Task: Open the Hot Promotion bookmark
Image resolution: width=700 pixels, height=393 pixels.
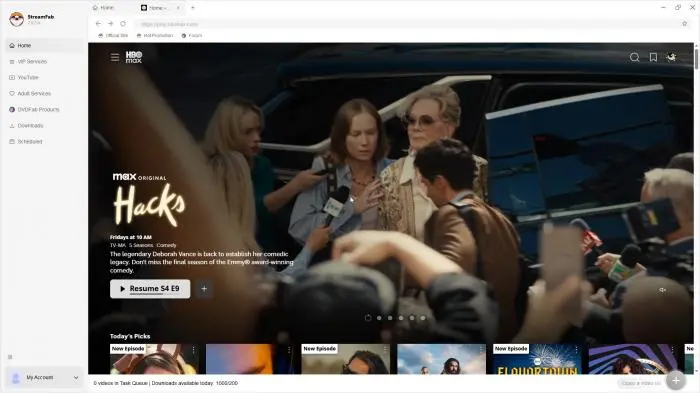Action: coord(154,35)
